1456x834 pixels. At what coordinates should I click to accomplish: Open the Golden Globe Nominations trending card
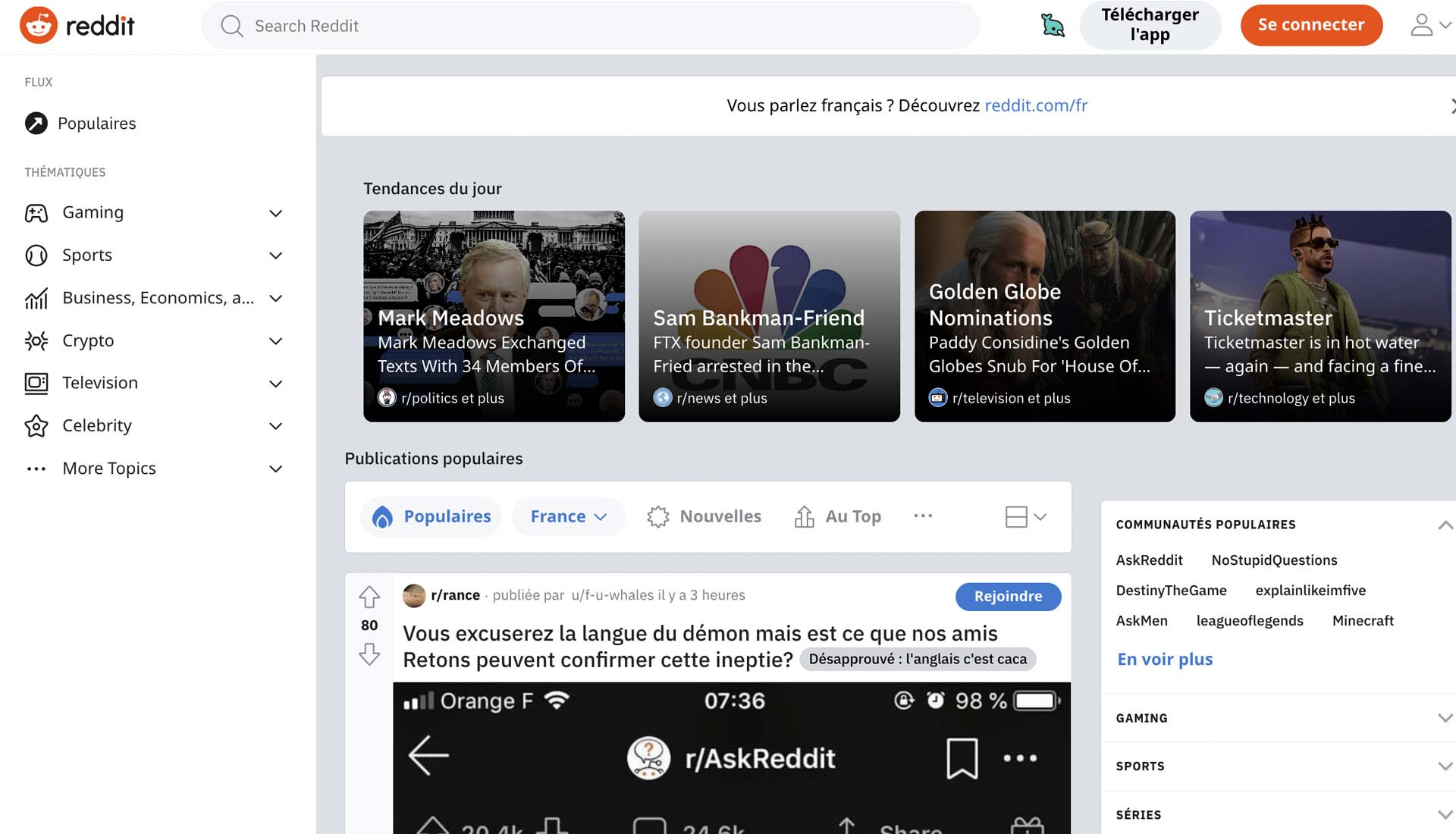coord(1045,316)
